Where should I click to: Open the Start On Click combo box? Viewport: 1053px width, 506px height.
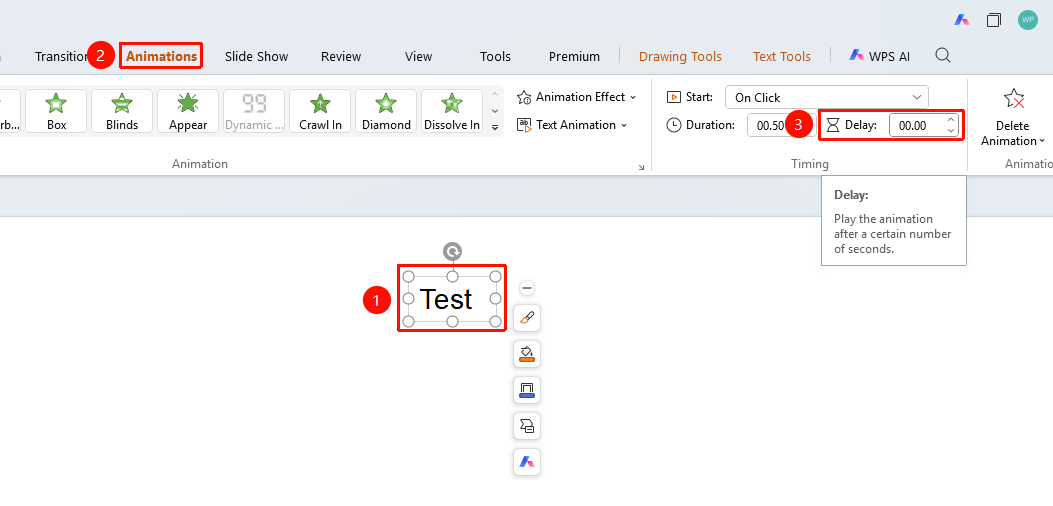click(827, 97)
